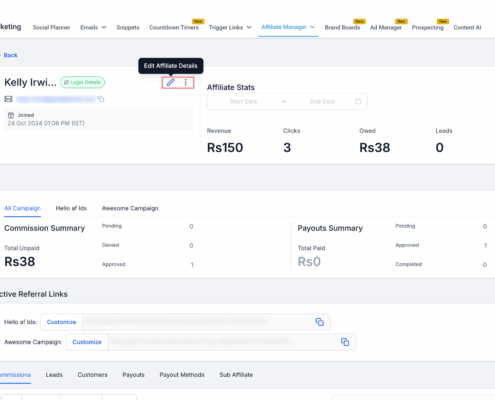Set the Start Date field
Image resolution: width=495 pixels, height=400 pixels.
pyautogui.click(x=243, y=101)
